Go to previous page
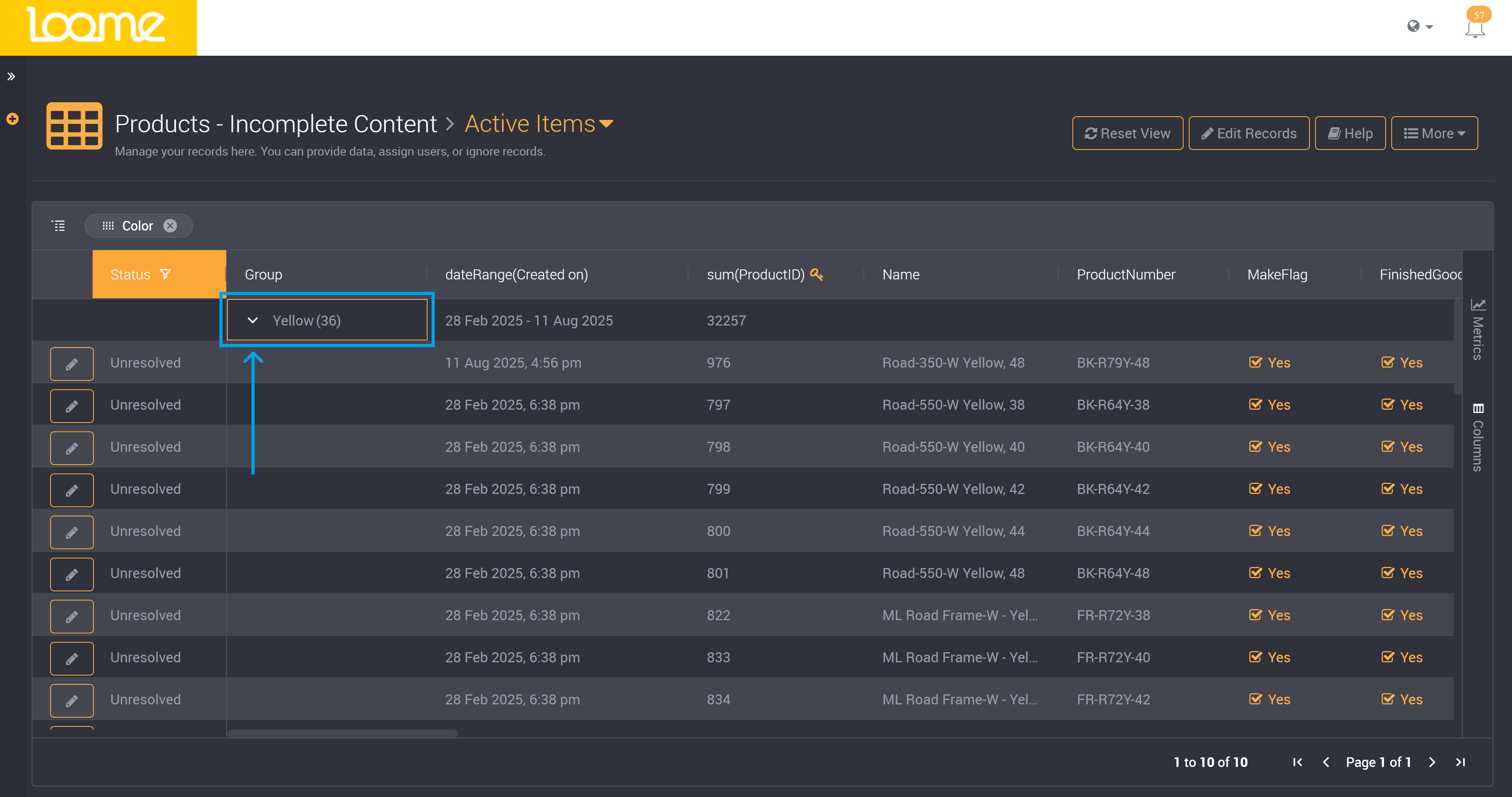 [x=1326, y=762]
